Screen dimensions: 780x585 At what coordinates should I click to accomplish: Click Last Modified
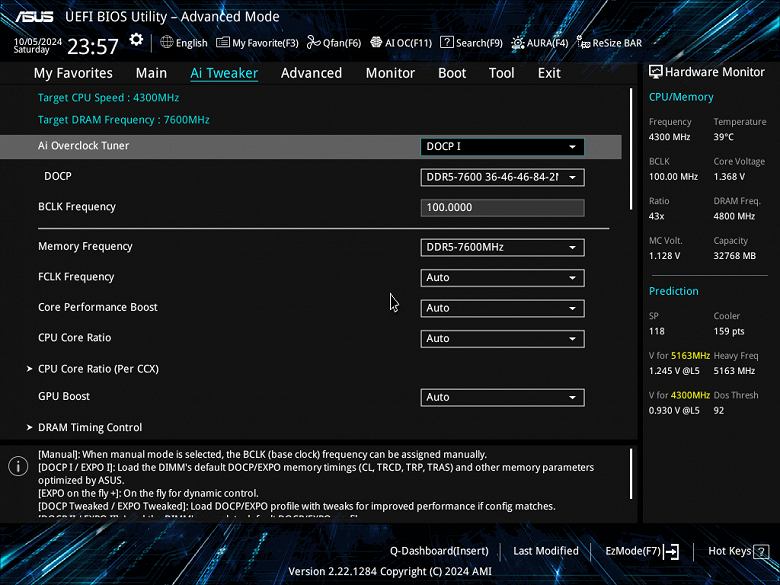pyautogui.click(x=546, y=551)
